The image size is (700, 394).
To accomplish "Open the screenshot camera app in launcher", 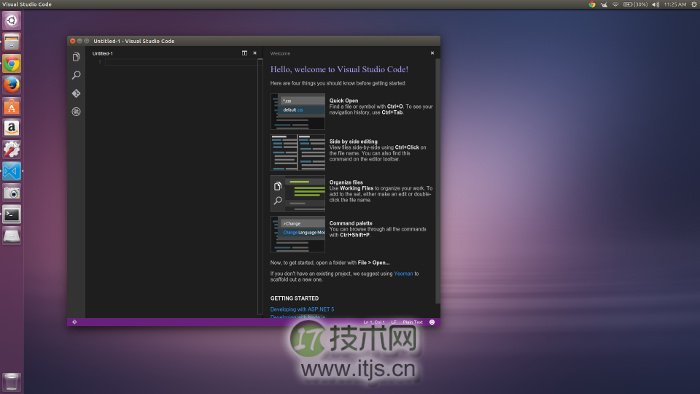I will [x=12, y=193].
